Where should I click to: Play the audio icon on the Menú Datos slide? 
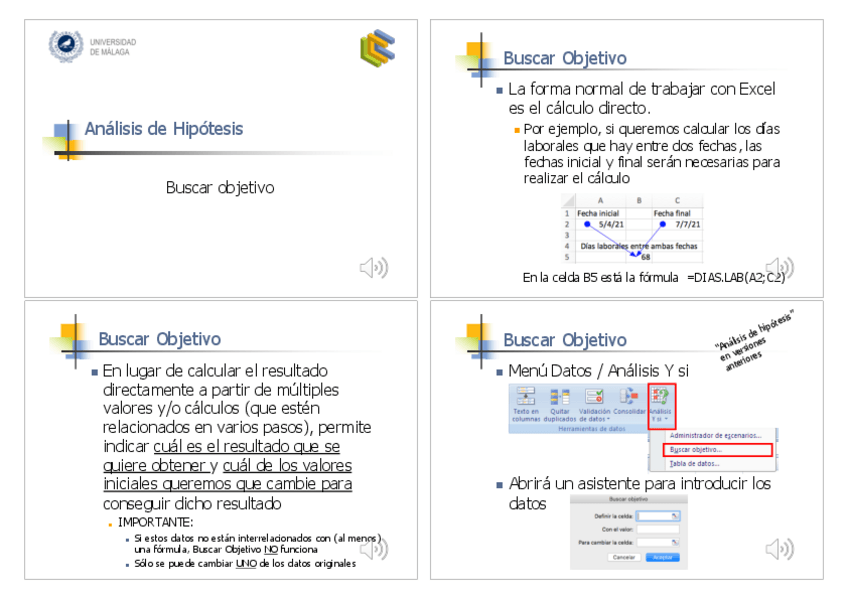click(x=780, y=549)
